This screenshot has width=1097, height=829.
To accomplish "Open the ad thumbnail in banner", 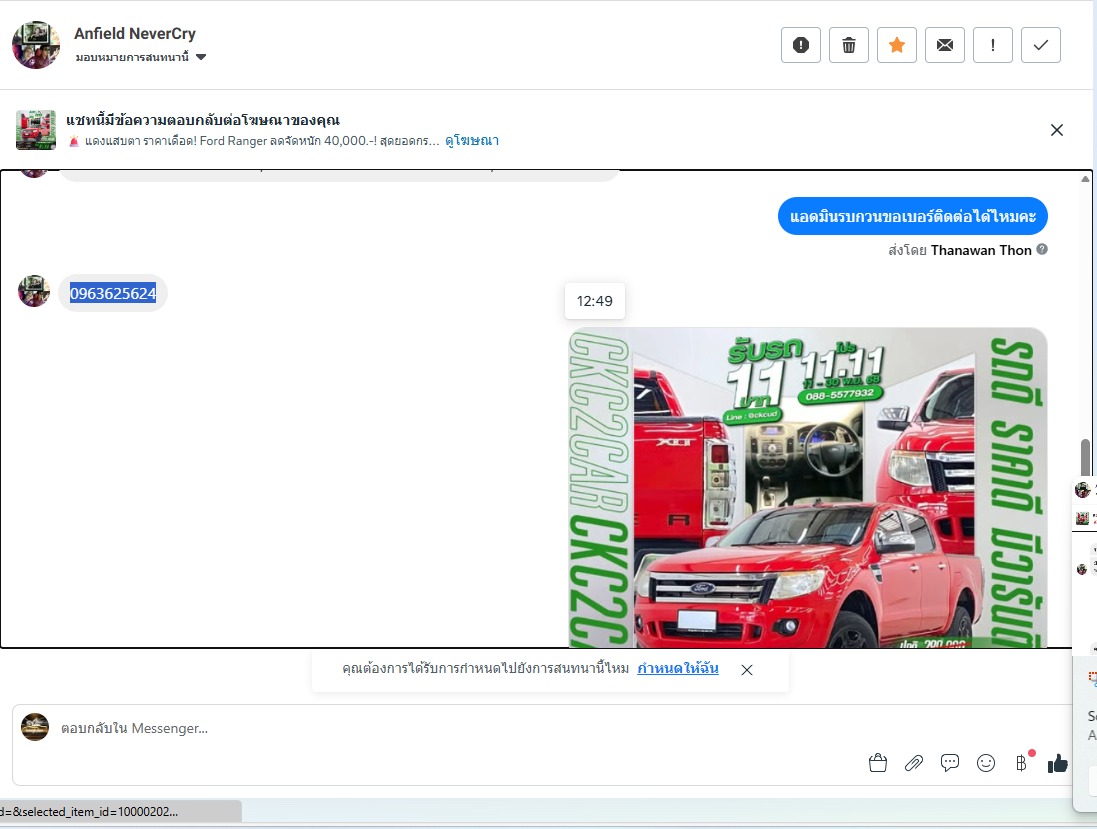I will [36, 129].
